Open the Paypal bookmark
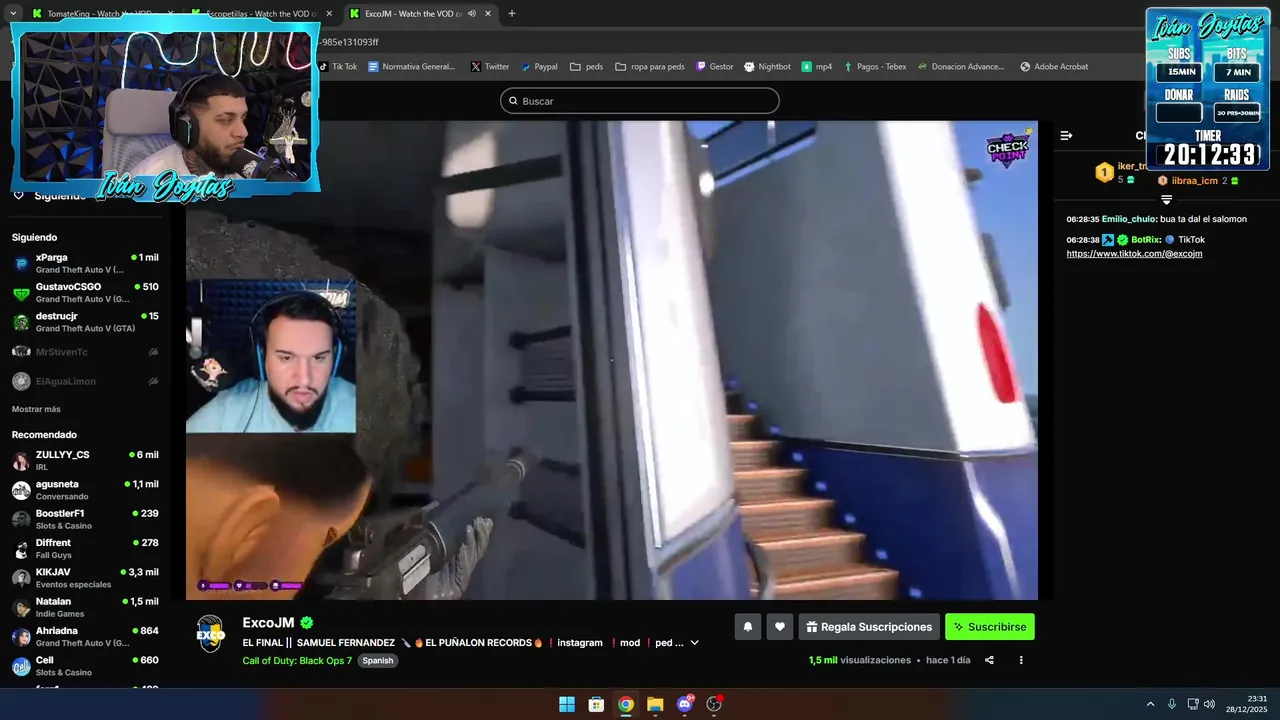Screen dimensions: 1280x720 (x=539, y=67)
